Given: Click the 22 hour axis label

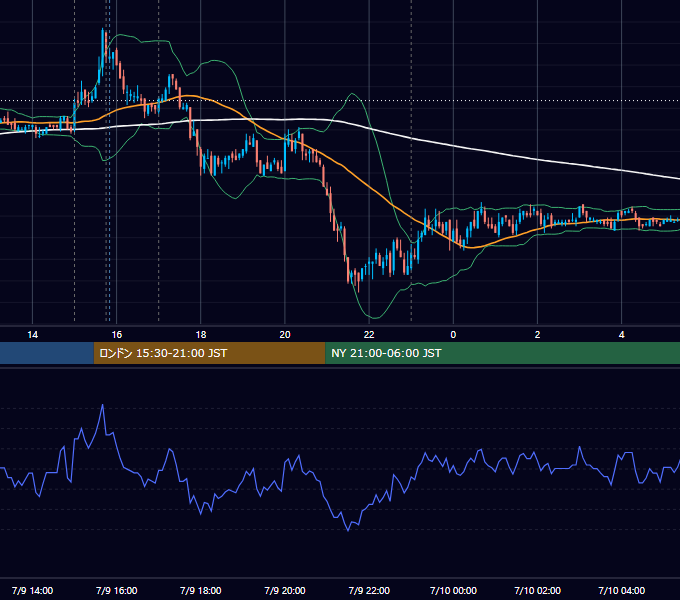Looking at the screenshot, I should [369, 335].
